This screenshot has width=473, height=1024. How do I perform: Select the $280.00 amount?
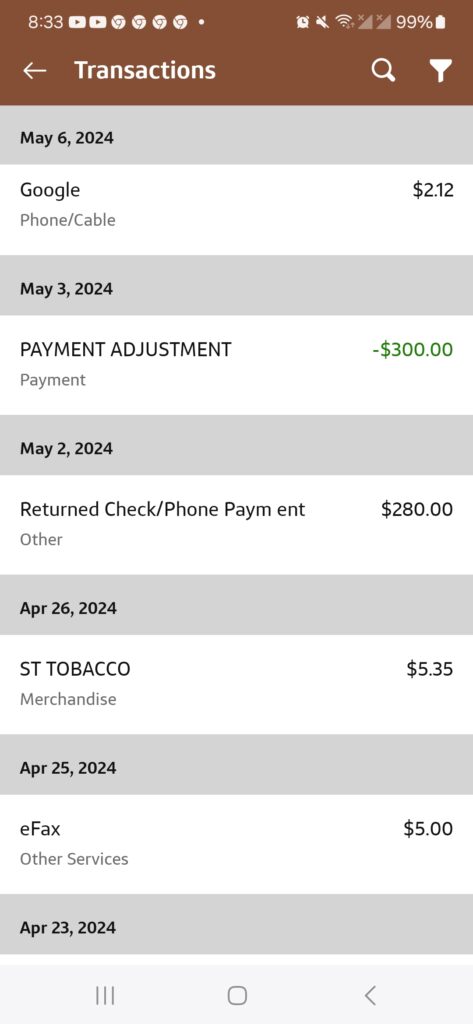click(417, 509)
